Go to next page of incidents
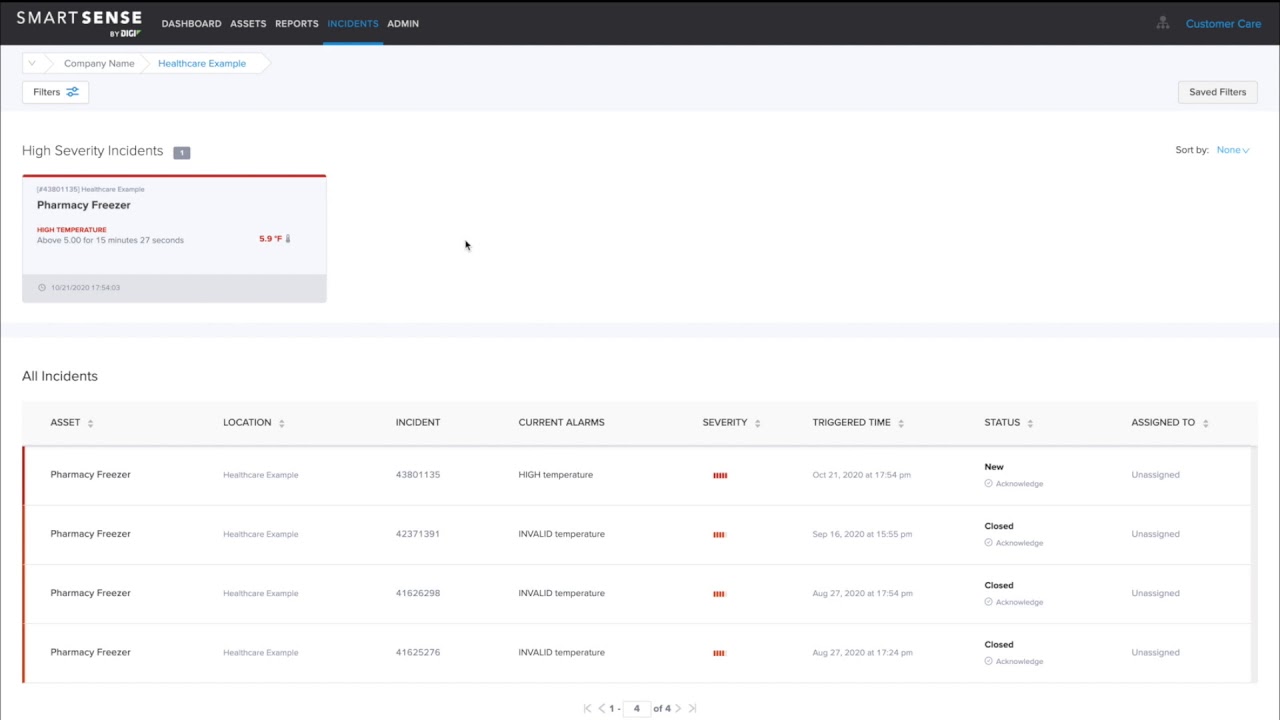Screen dimensions: 1280x720 pos(678,708)
